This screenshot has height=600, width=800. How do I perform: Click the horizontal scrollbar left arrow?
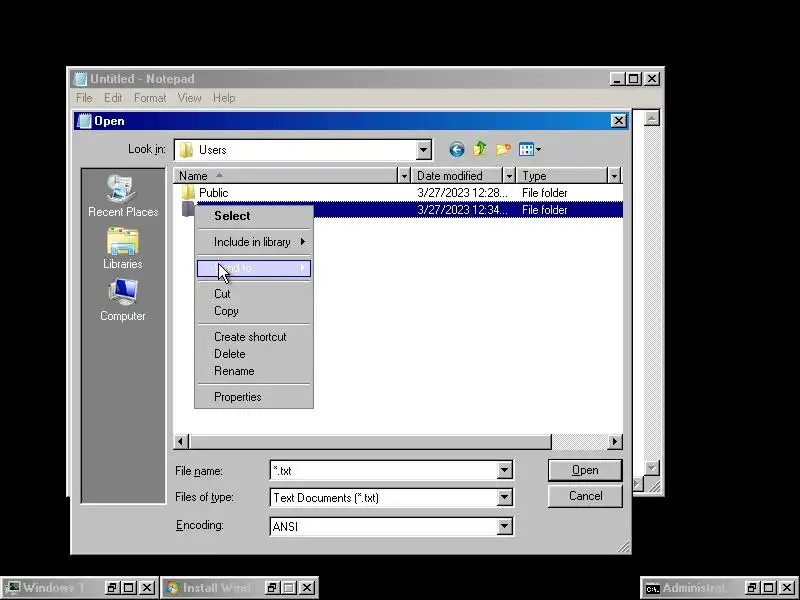coord(181,441)
